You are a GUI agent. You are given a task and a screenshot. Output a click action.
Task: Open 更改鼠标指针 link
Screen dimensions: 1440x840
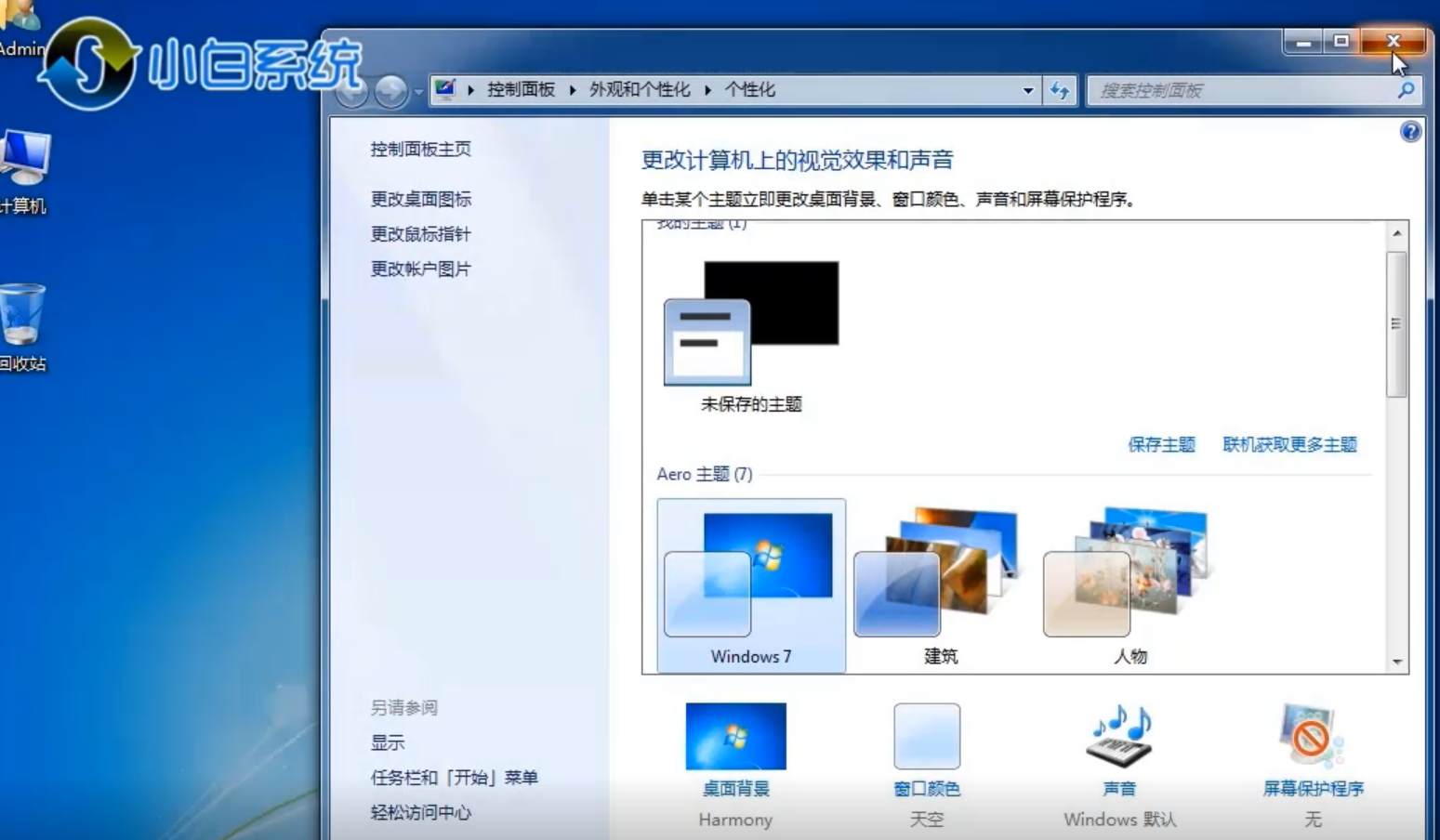pyautogui.click(x=420, y=234)
